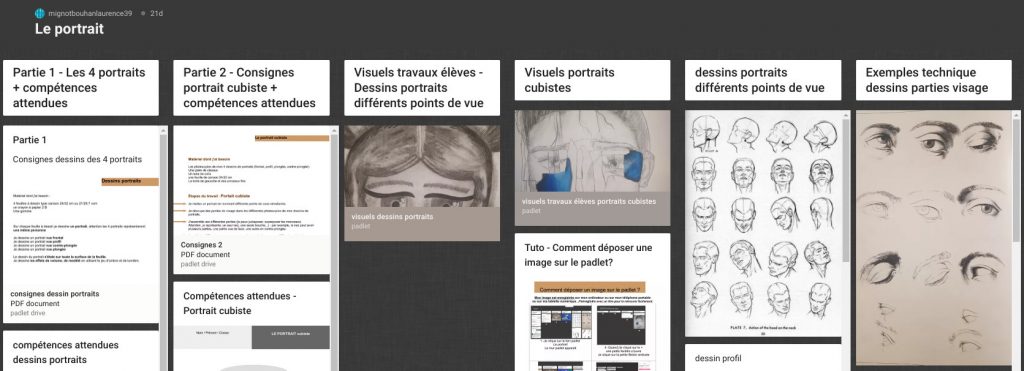Select column header Partie 2 - Consignes portrait cubiste
Viewport: 1024px width, 371px height.
[251, 88]
